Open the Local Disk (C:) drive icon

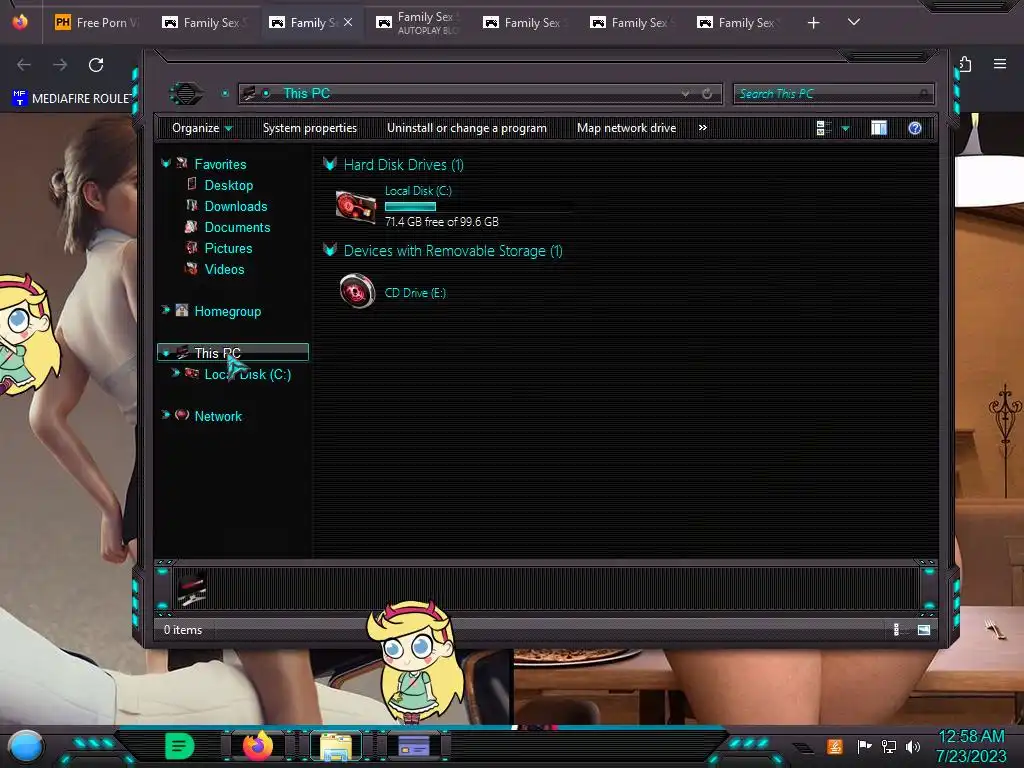pos(355,207)
